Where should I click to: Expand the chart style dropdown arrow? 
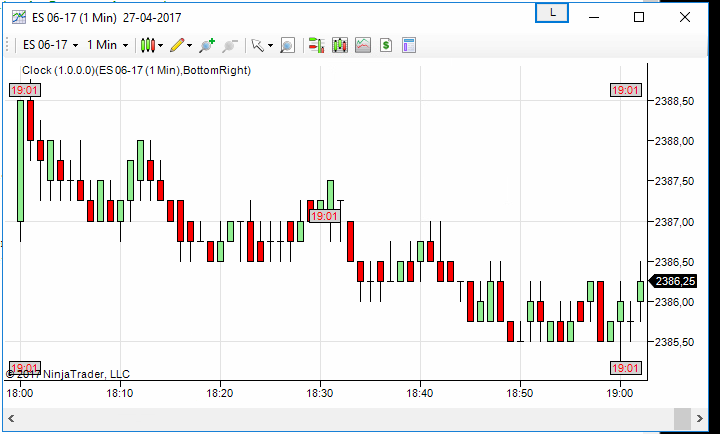coord(160,45)
